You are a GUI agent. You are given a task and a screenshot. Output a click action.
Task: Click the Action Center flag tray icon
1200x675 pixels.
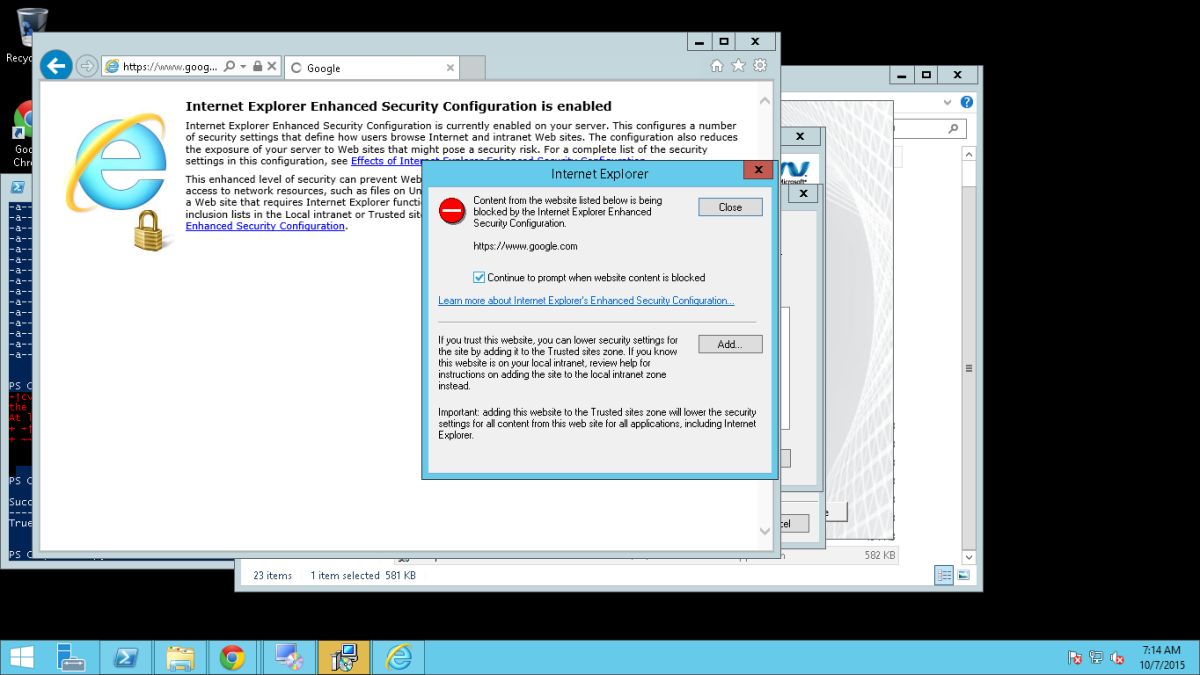(1075, 658)
